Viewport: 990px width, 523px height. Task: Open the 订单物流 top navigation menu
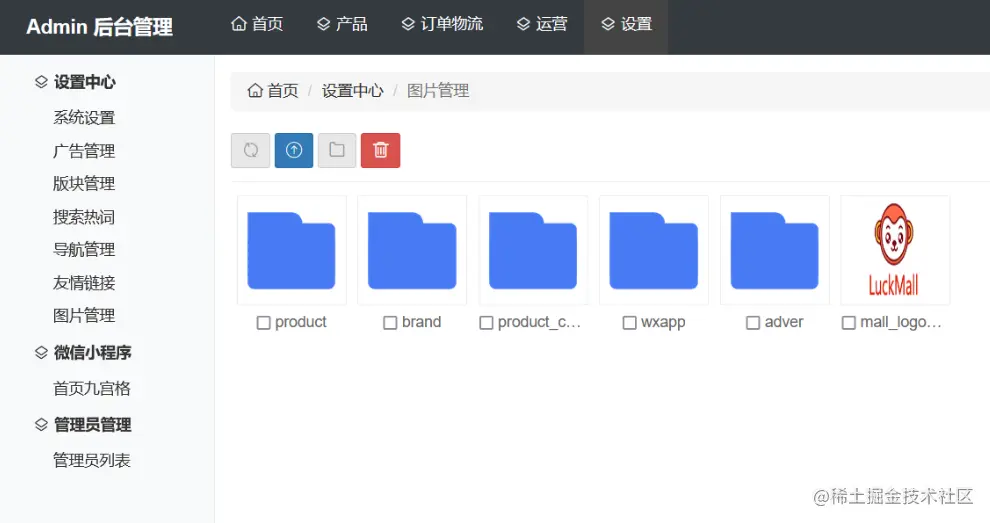point(442,24)
